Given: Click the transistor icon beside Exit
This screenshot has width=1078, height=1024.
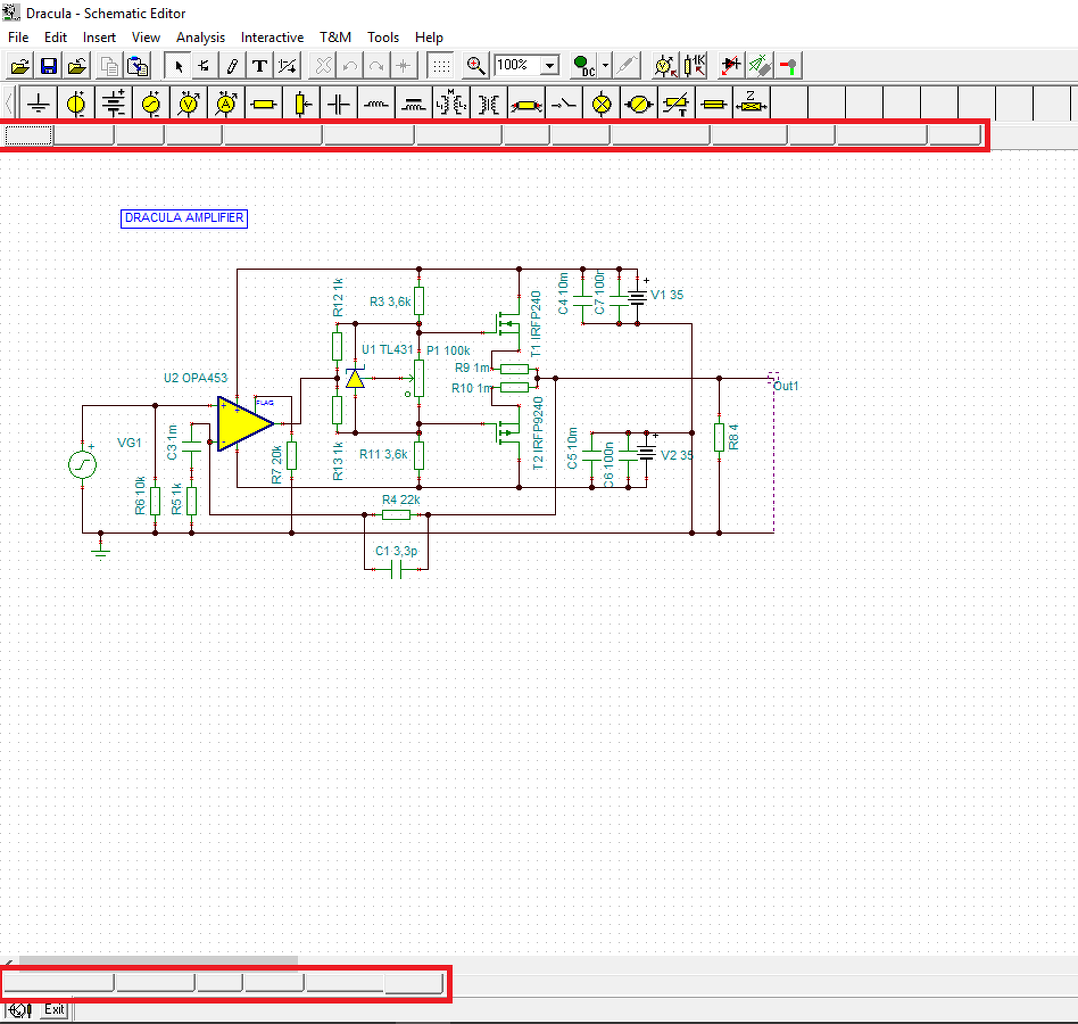Looking at the screenshot, I should pos(19,1010).
